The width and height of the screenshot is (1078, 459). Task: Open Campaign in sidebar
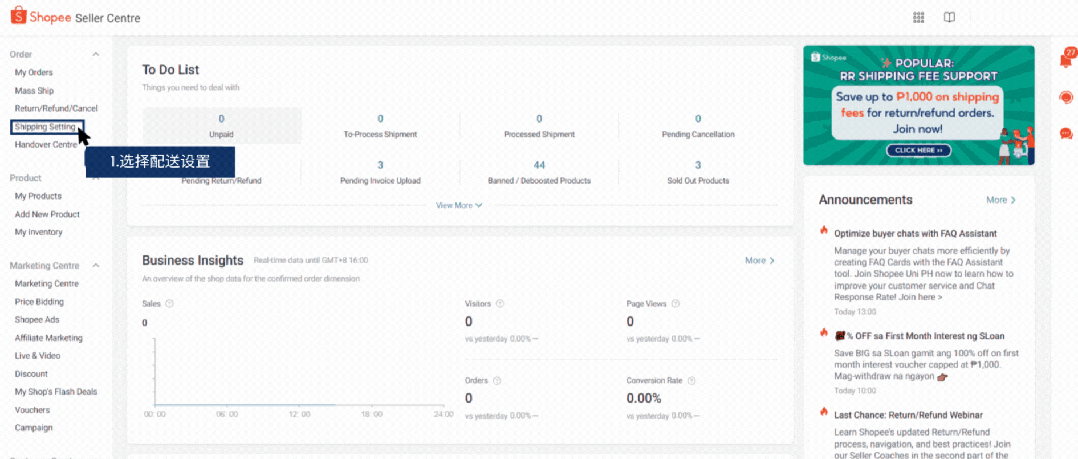34,427
